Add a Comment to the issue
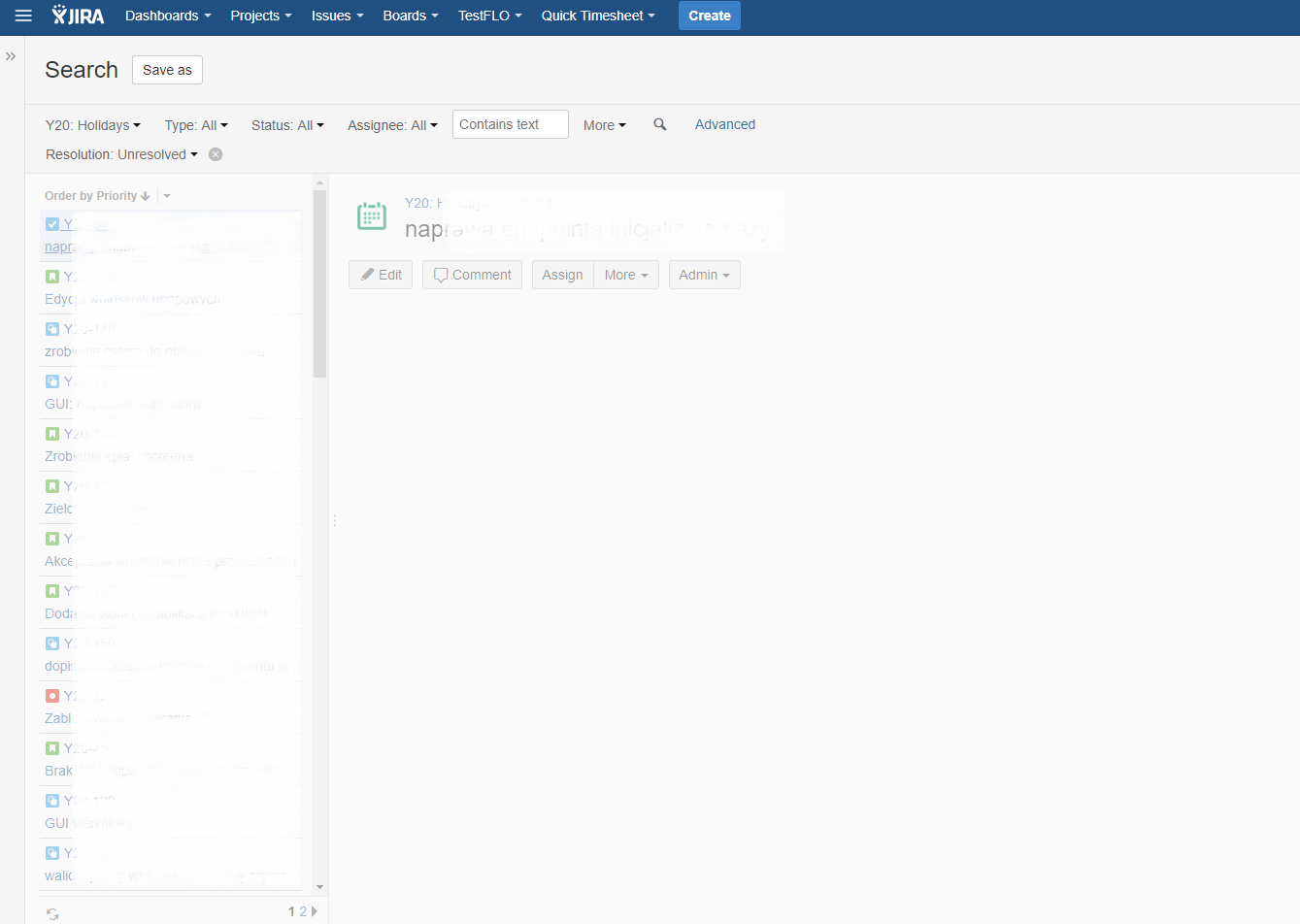Viewport: 1300px width, 924px height. 472,275
